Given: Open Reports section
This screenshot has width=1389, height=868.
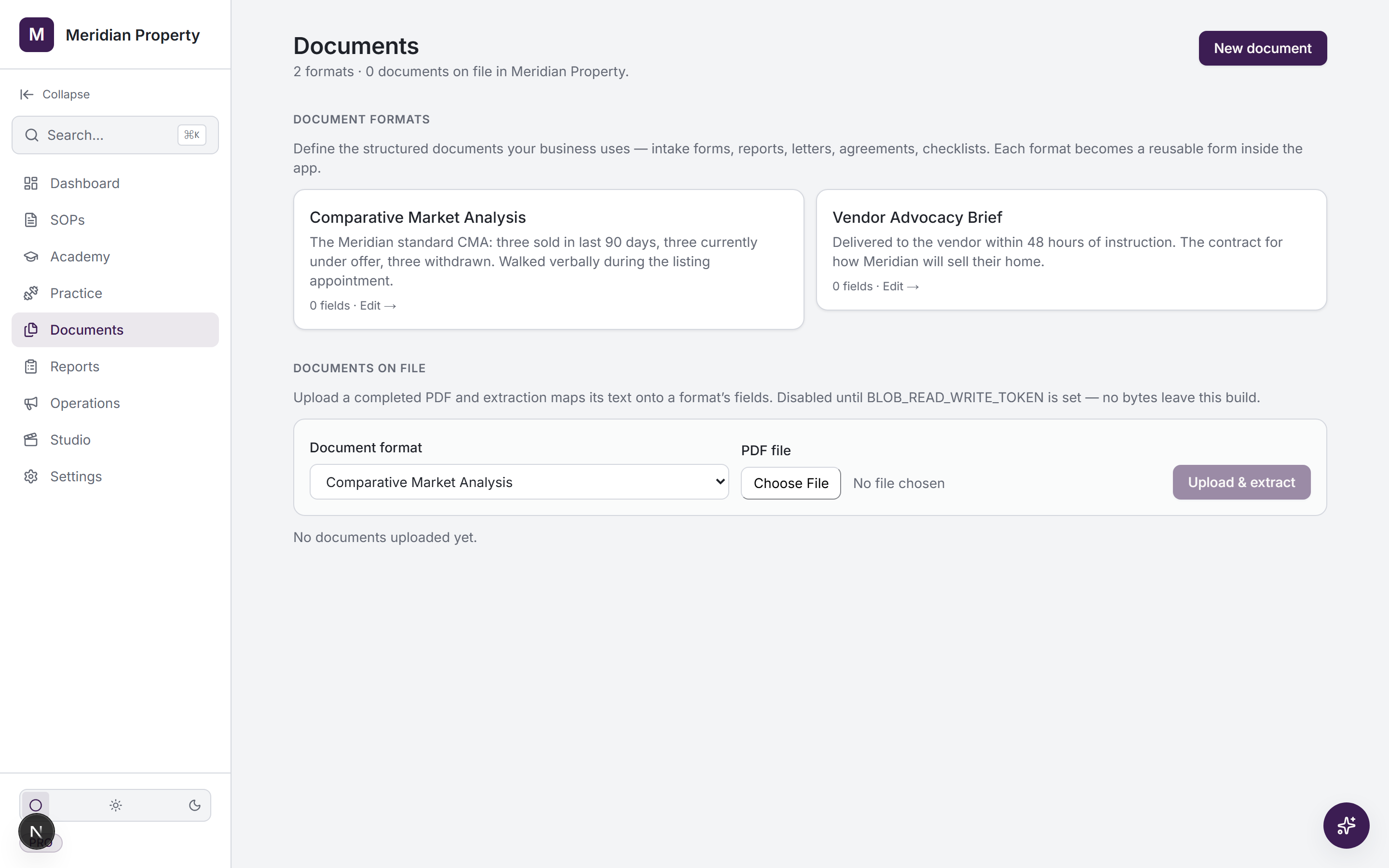Looking at the screenshot, I should pyautogui.click(x=115, y=367).
